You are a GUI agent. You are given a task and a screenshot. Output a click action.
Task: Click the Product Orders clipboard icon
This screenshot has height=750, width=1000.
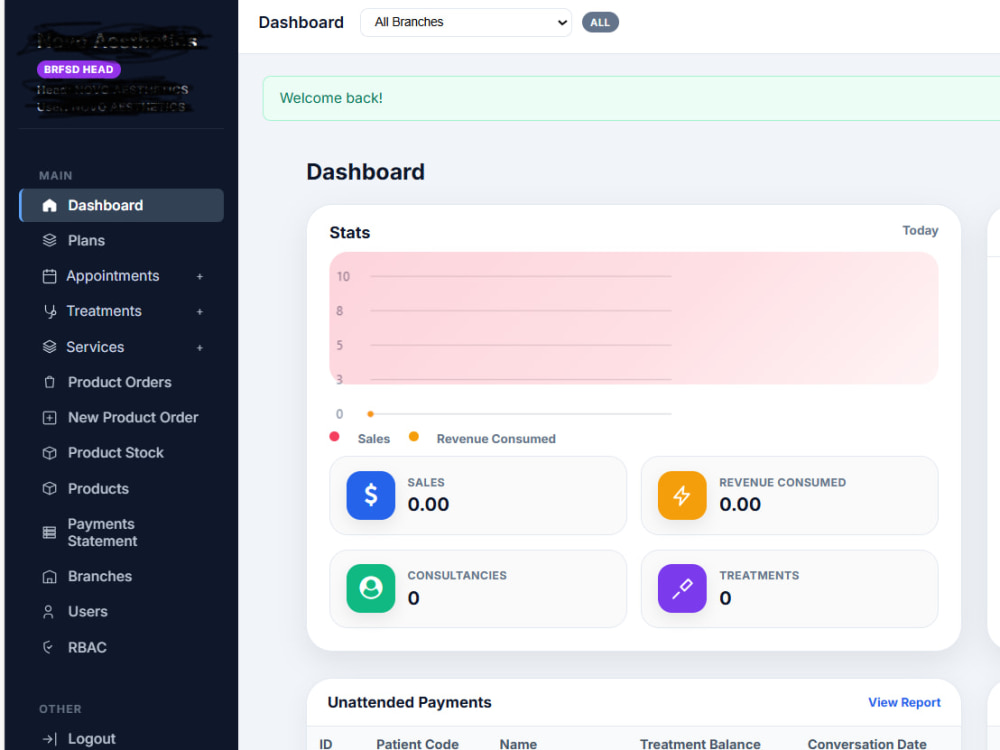tap(49, 382)
